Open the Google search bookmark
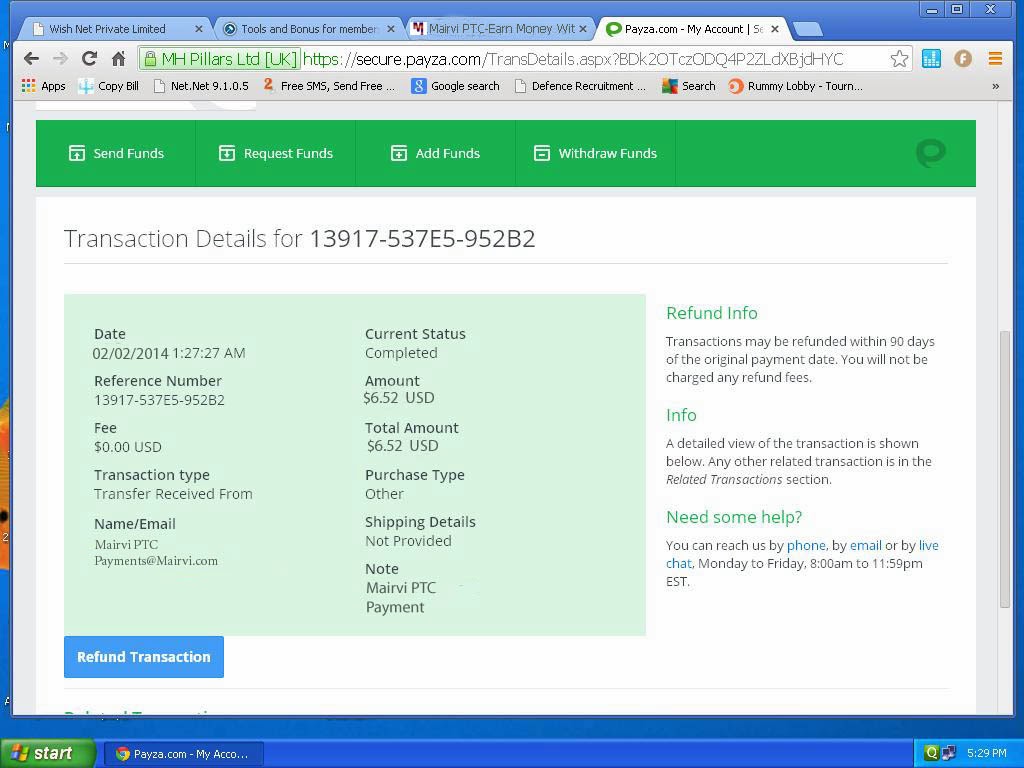This screenshot has height=768, width=1024. 455,86
